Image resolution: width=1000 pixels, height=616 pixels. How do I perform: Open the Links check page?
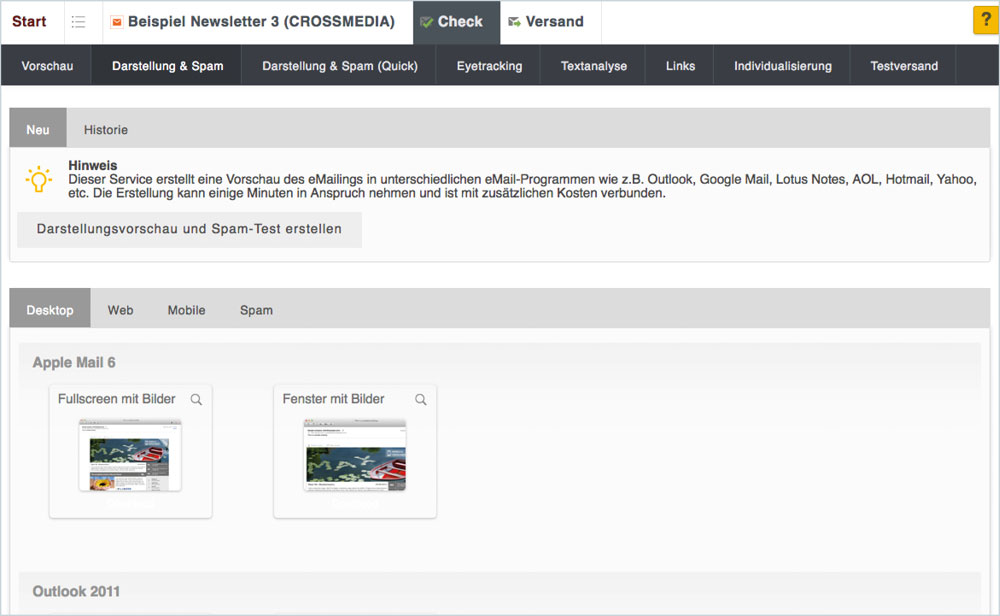680,66
